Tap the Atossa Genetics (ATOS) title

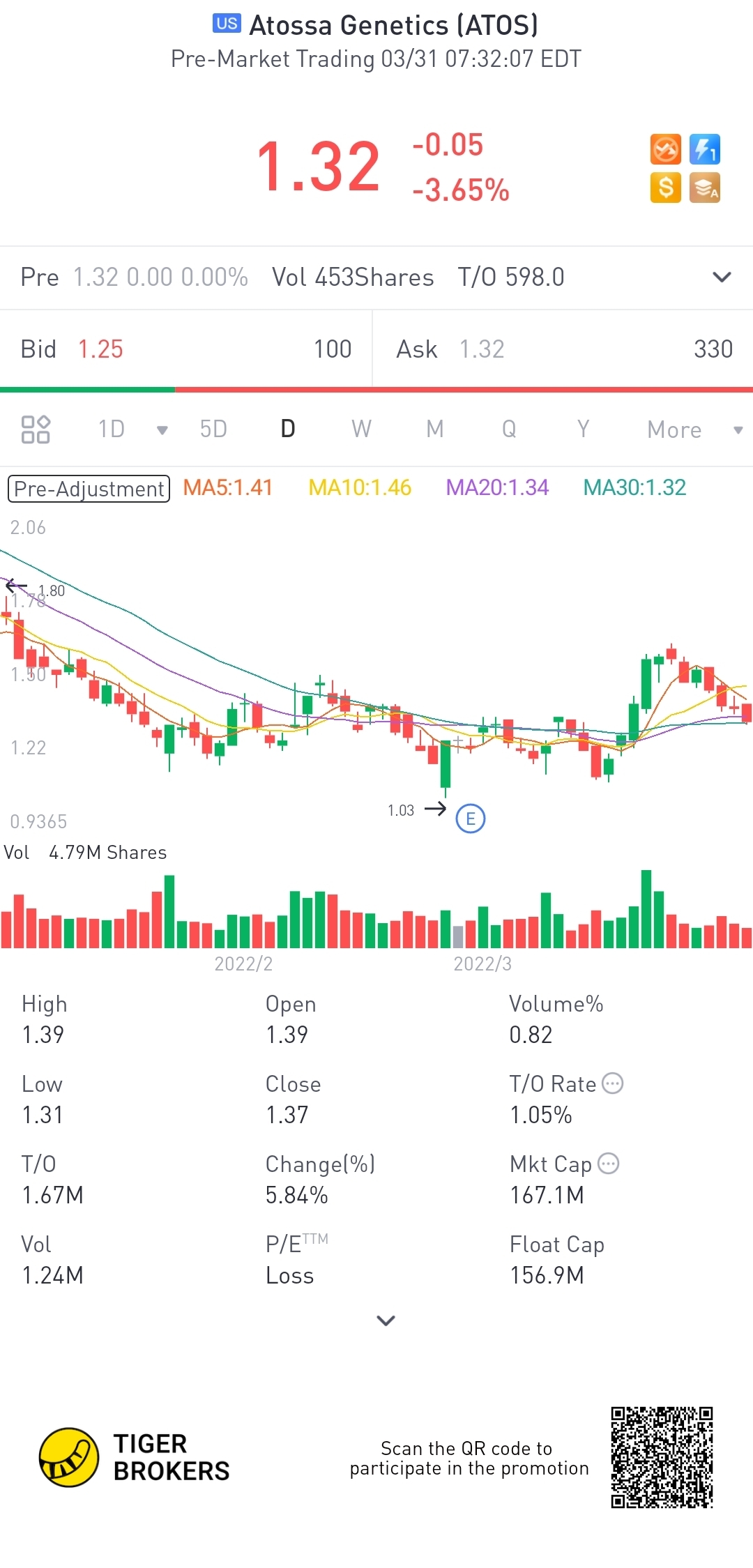click(x=394, y=25)
